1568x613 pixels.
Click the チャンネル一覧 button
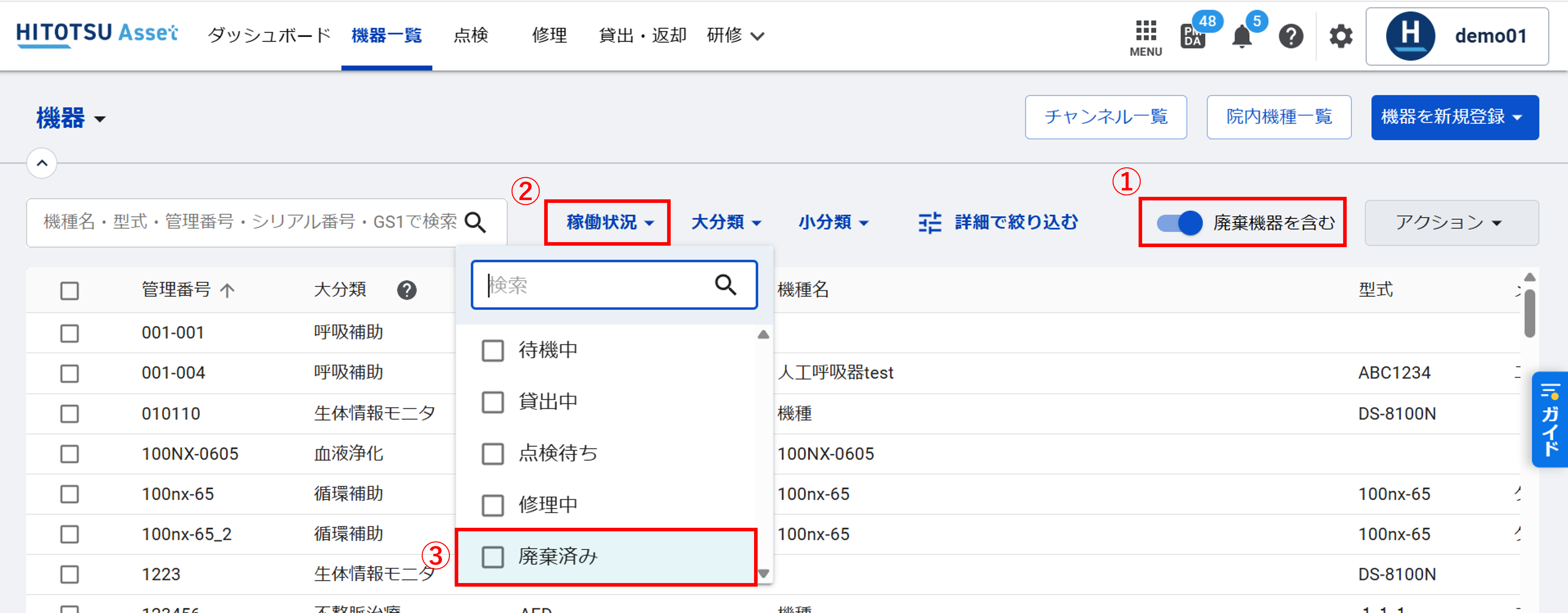pyautogui.click(x=1105, y=117)
